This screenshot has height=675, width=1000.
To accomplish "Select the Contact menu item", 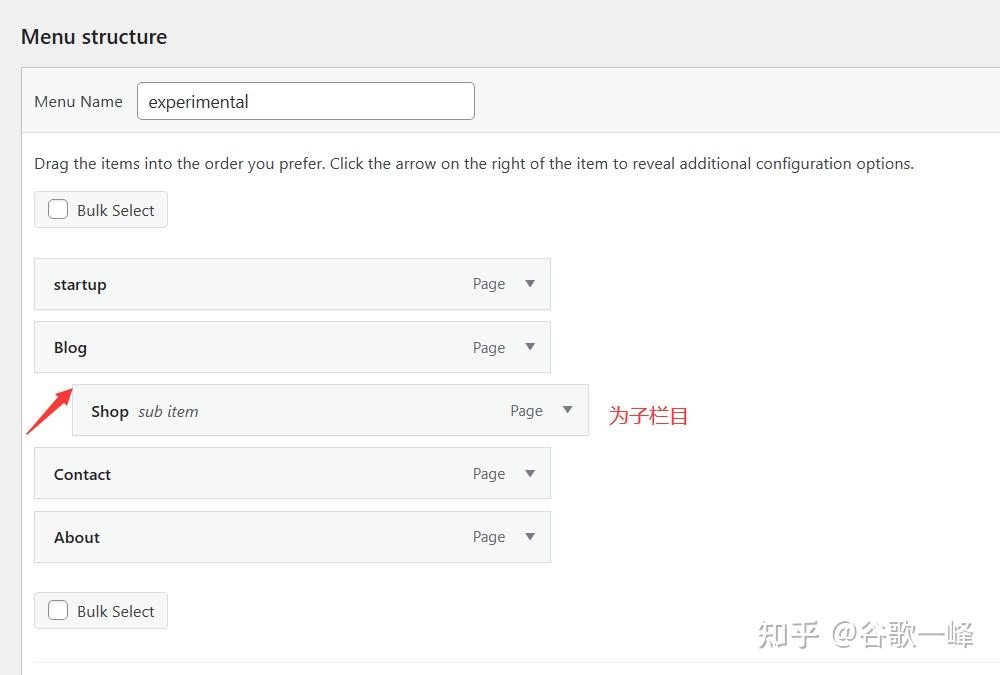I will click(82, 474).
